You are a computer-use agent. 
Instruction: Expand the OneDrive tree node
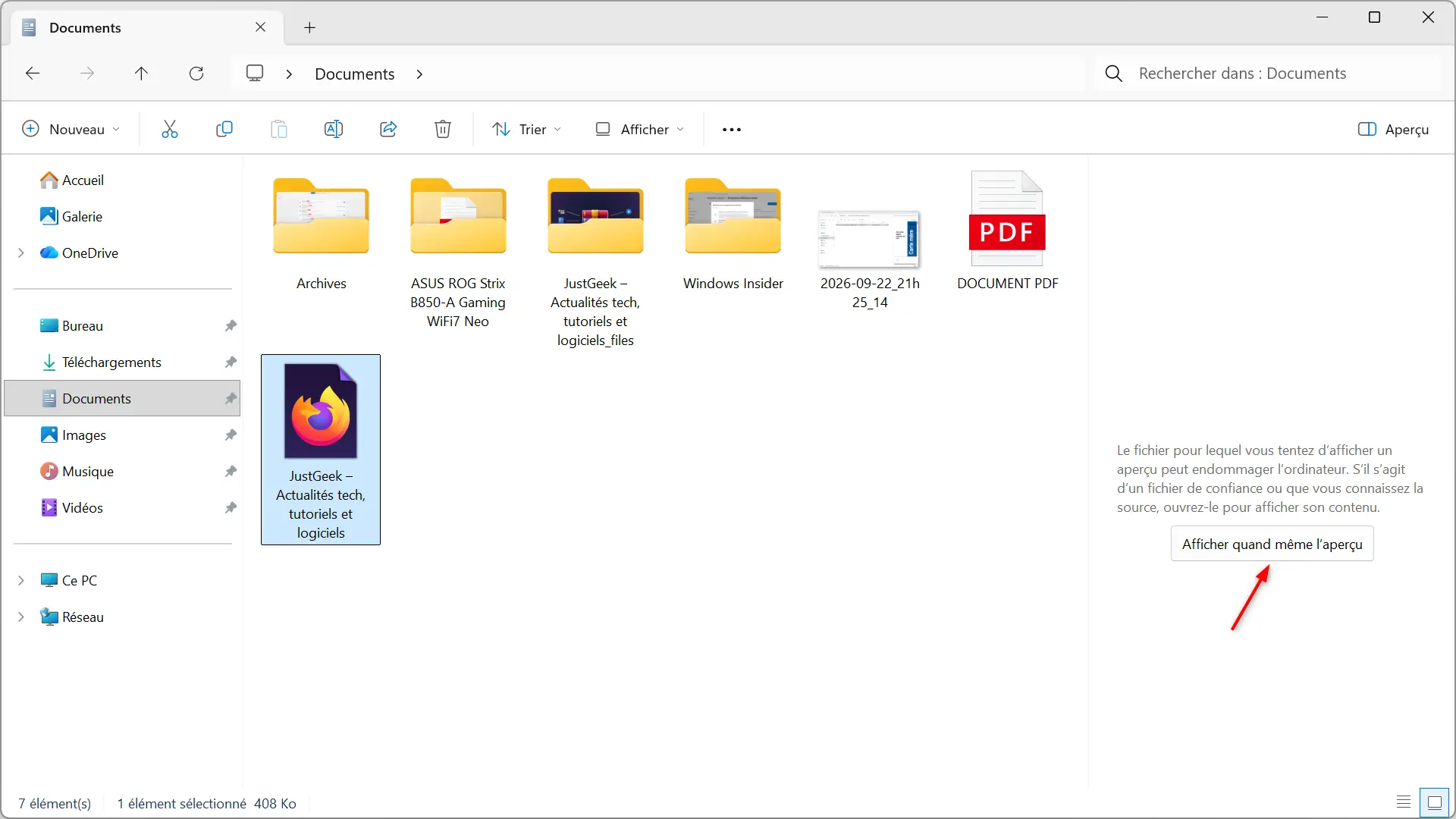[21, 253]
